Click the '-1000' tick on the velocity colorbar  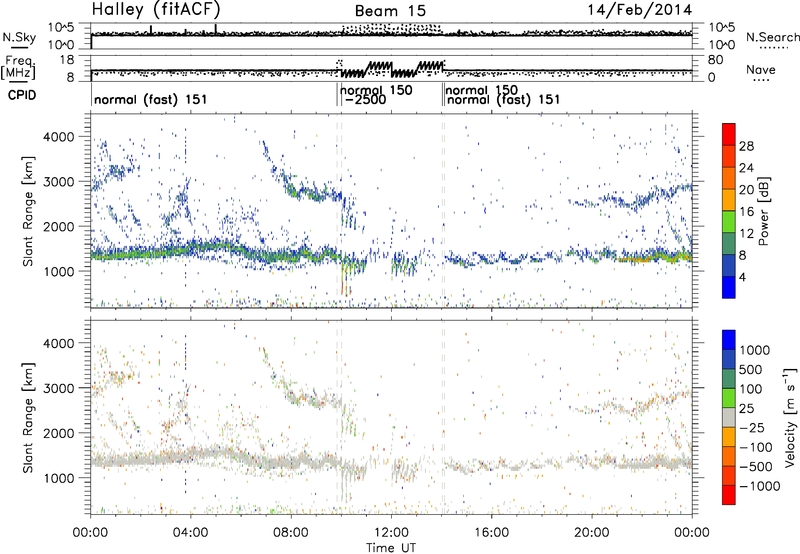coord(759,486)
